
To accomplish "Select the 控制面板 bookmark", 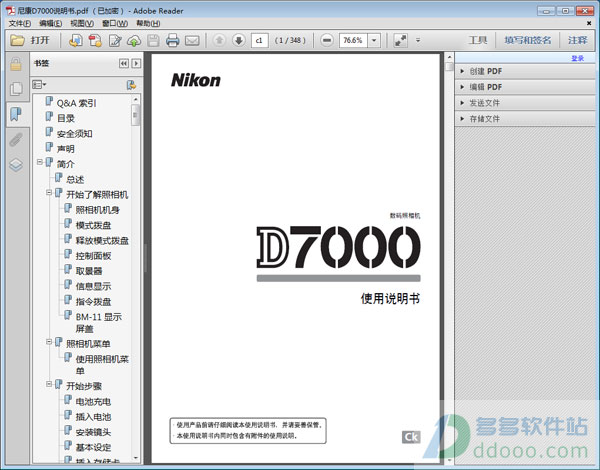I will (93, 256).
